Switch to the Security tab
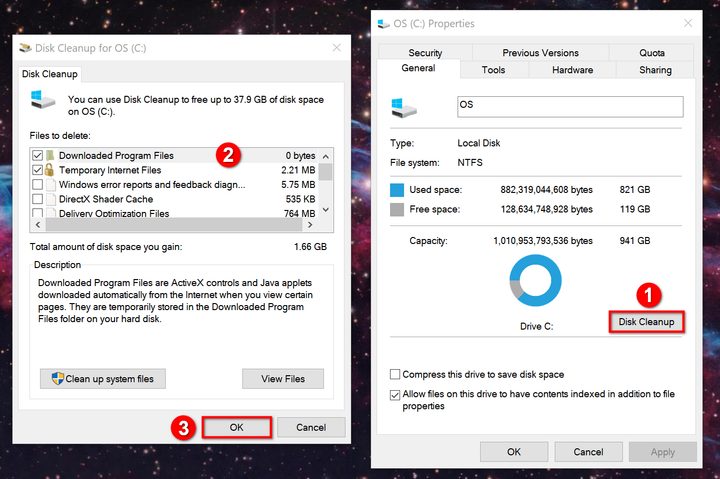The height and width of the screenshot is (479, 720). coord(425,53)
